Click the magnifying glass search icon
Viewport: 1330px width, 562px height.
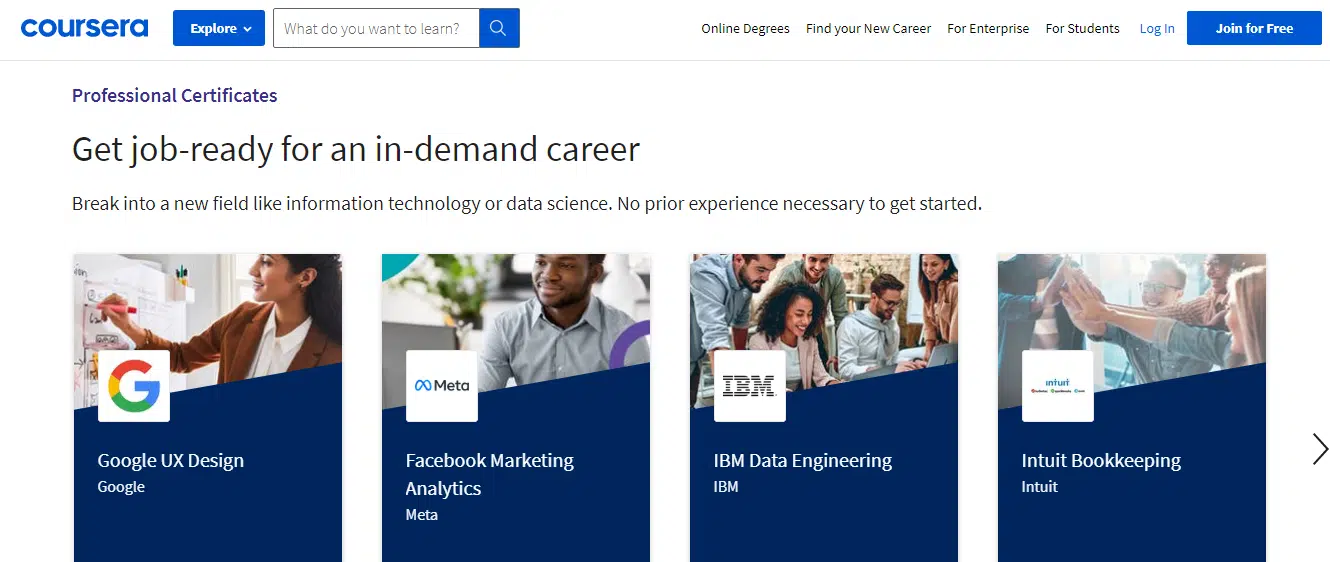point(499,28)
